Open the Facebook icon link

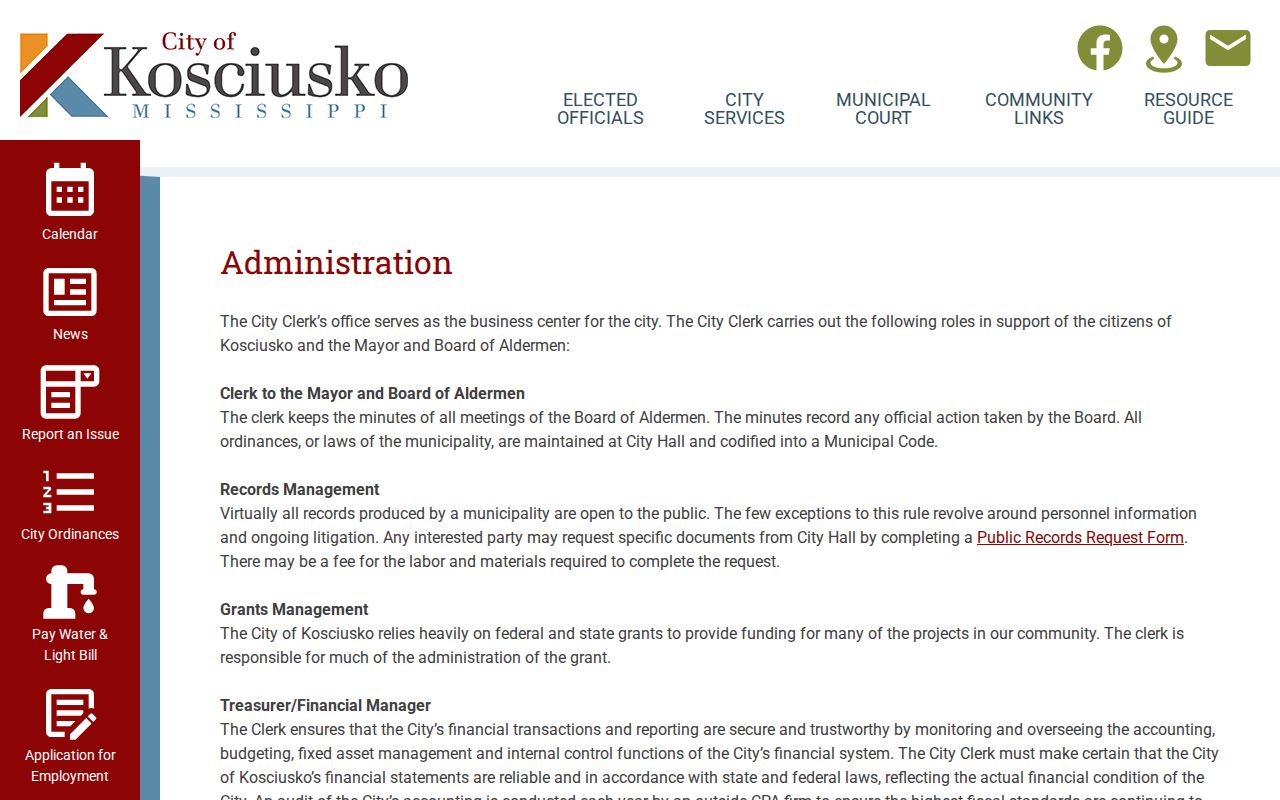coord(1099,48)
